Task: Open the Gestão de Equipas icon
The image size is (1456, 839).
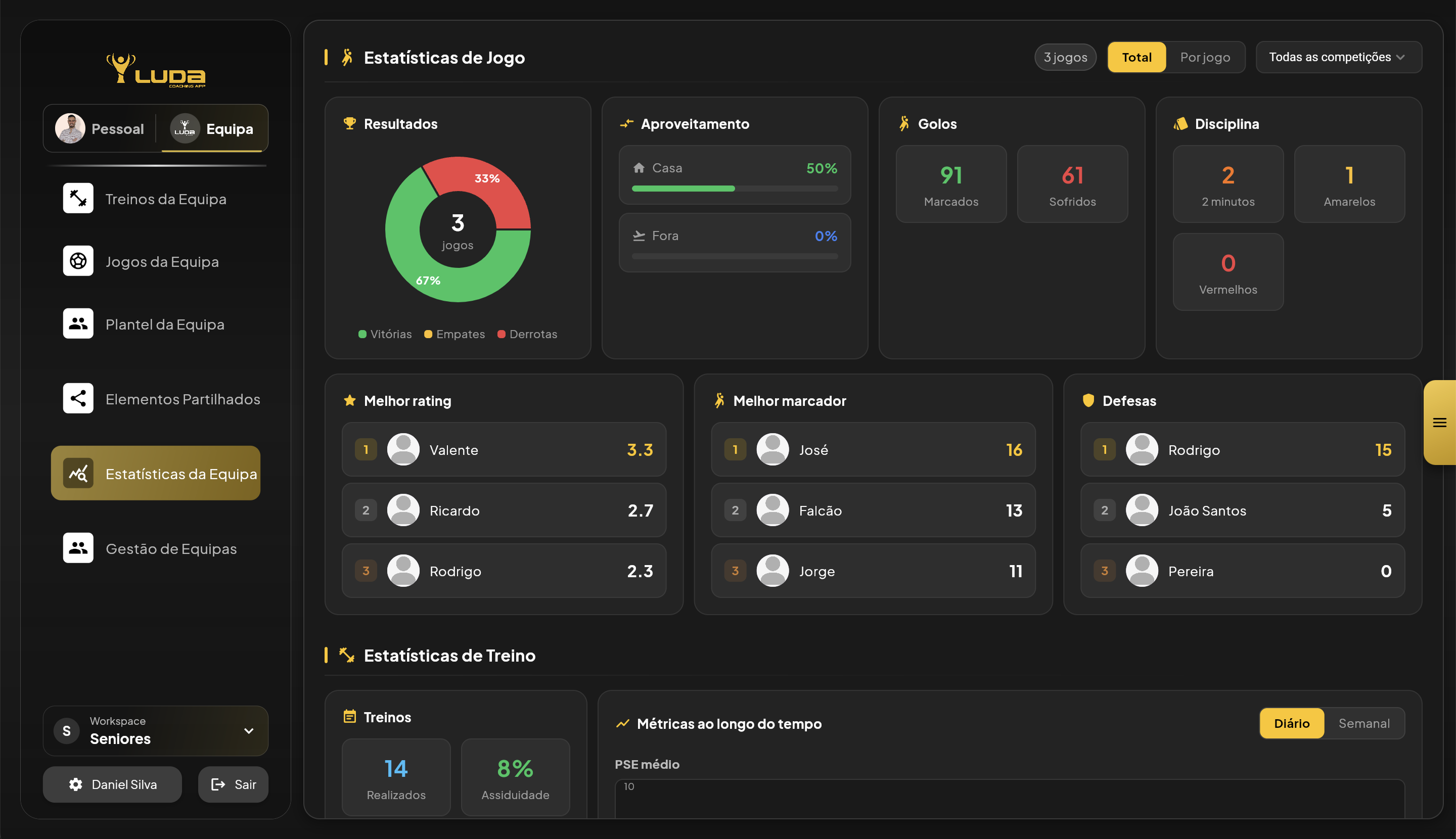Action: coord(78,548)
